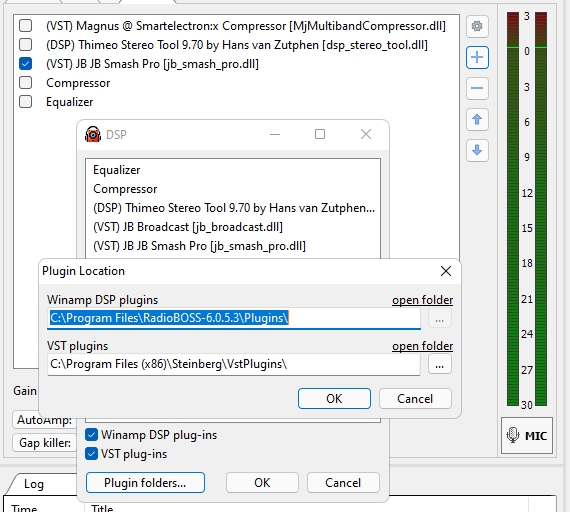Remove DSP plugin with minus icon
Screen dimensions: 570x512
[477, 88]
